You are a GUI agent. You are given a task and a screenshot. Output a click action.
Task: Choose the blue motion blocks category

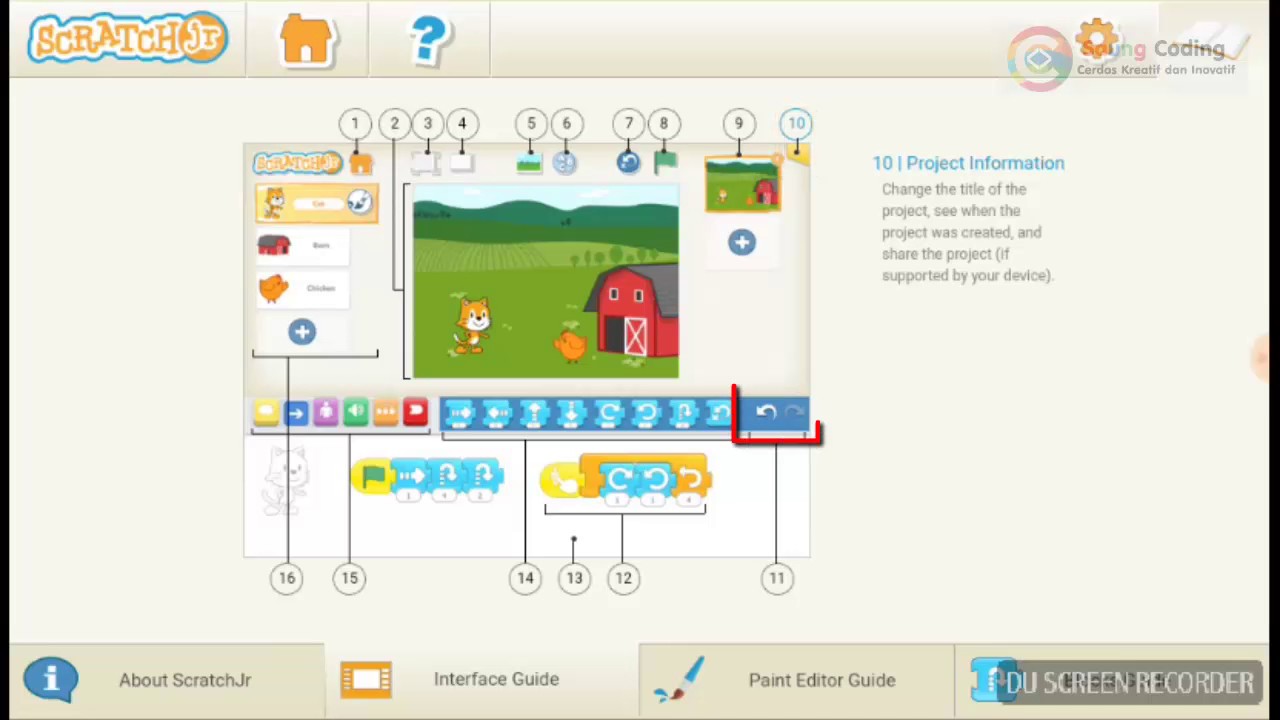pos(295,412)
